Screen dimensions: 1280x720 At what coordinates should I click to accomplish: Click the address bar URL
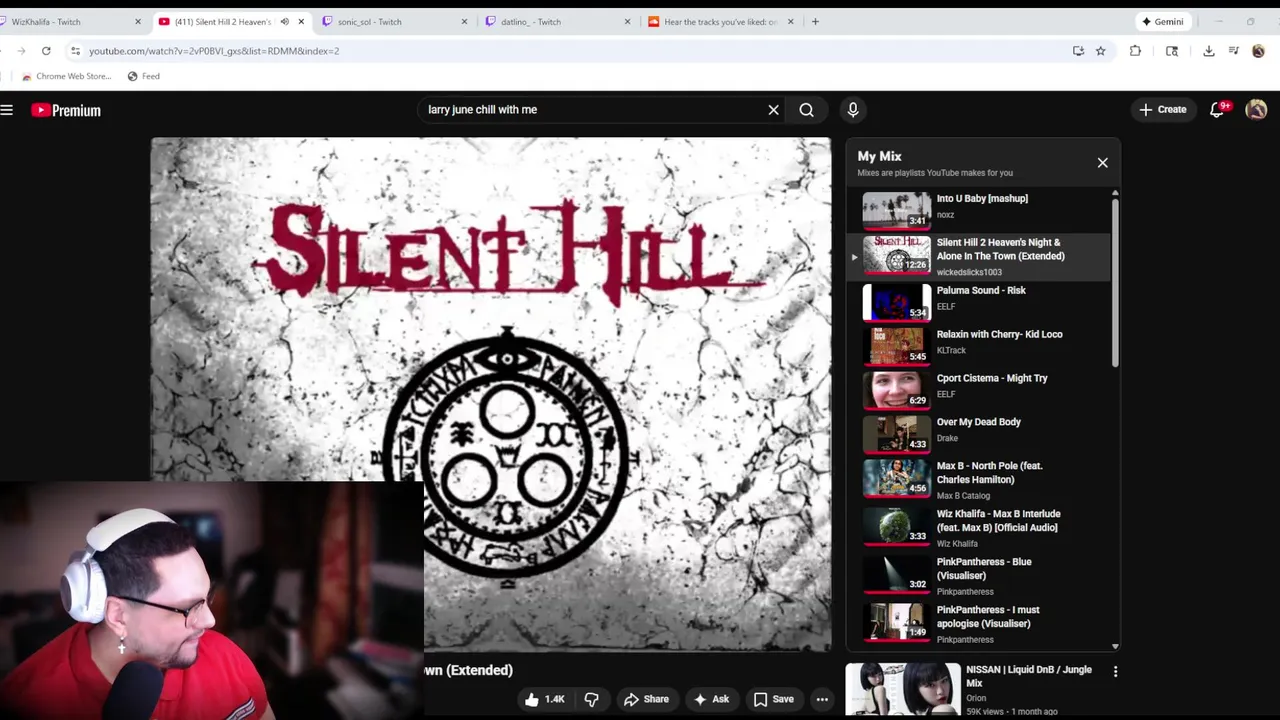point(214,51)
